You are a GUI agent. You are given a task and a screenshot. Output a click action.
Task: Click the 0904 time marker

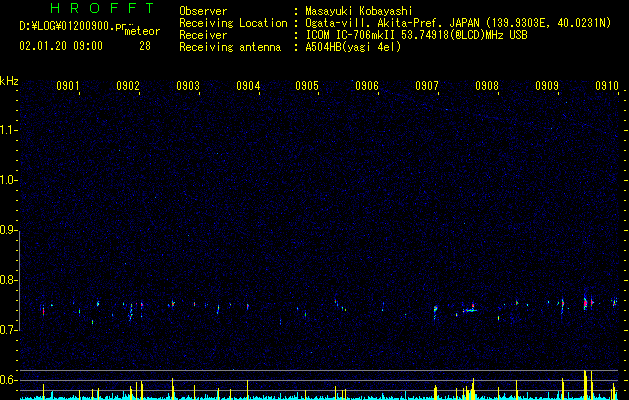(248, 86)
